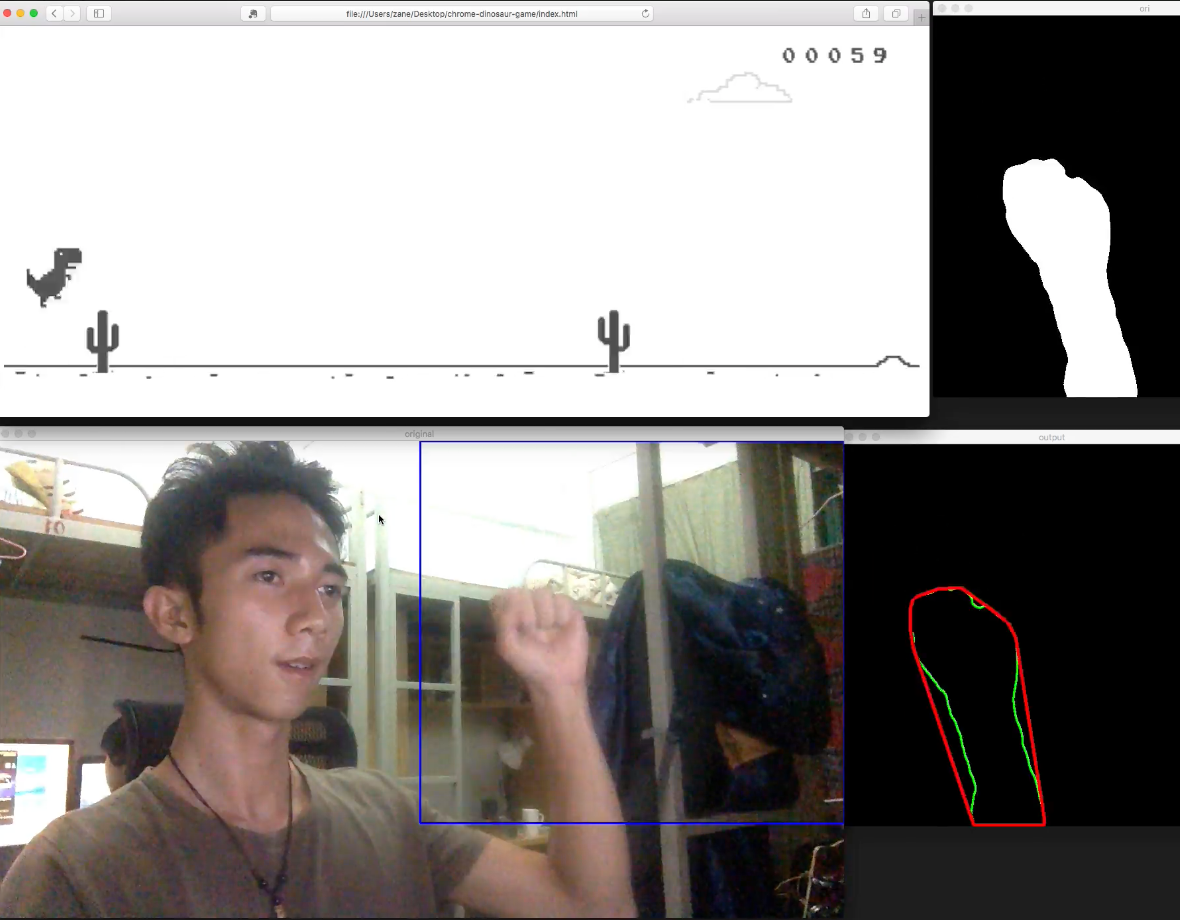Click the extension icon left of address bar
This screenshot has height=920, width=1180.
[x=253, y=14]
